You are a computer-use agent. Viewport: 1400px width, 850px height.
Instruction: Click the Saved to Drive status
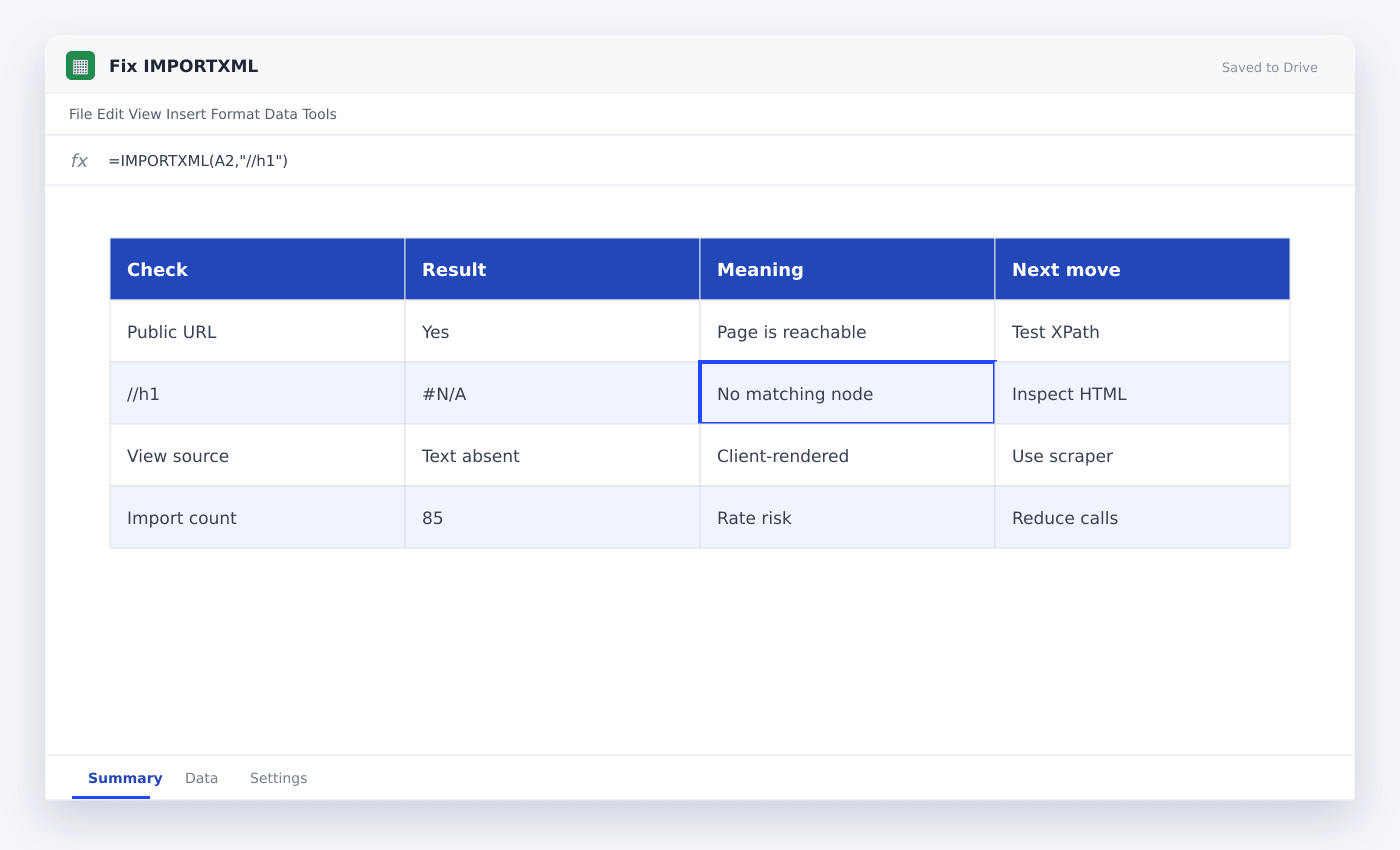coord(1269,67)
